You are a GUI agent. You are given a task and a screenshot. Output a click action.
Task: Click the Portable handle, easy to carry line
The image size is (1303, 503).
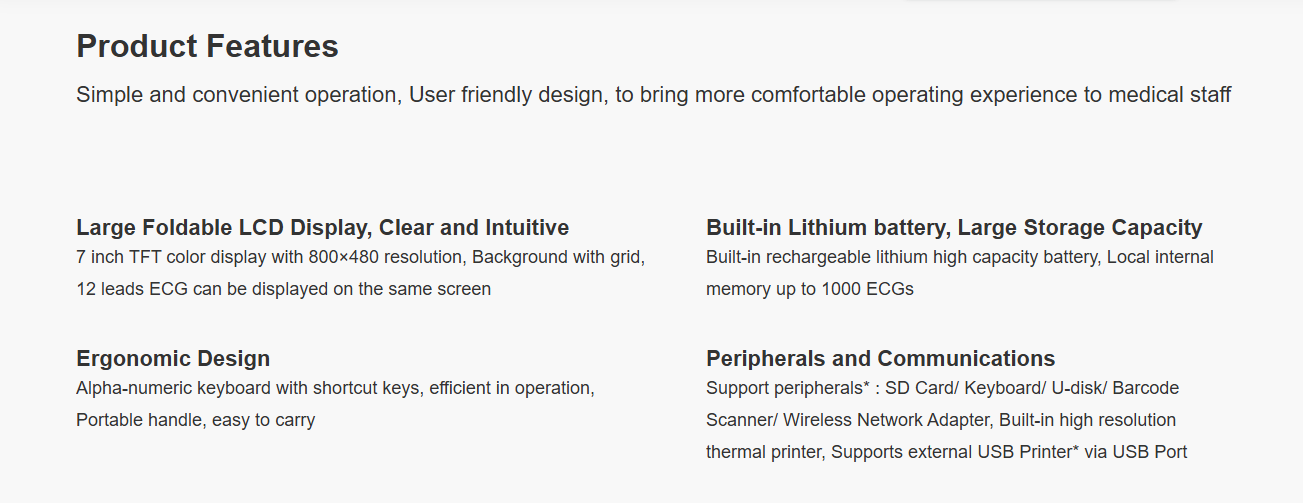click(x=195, y=420)
